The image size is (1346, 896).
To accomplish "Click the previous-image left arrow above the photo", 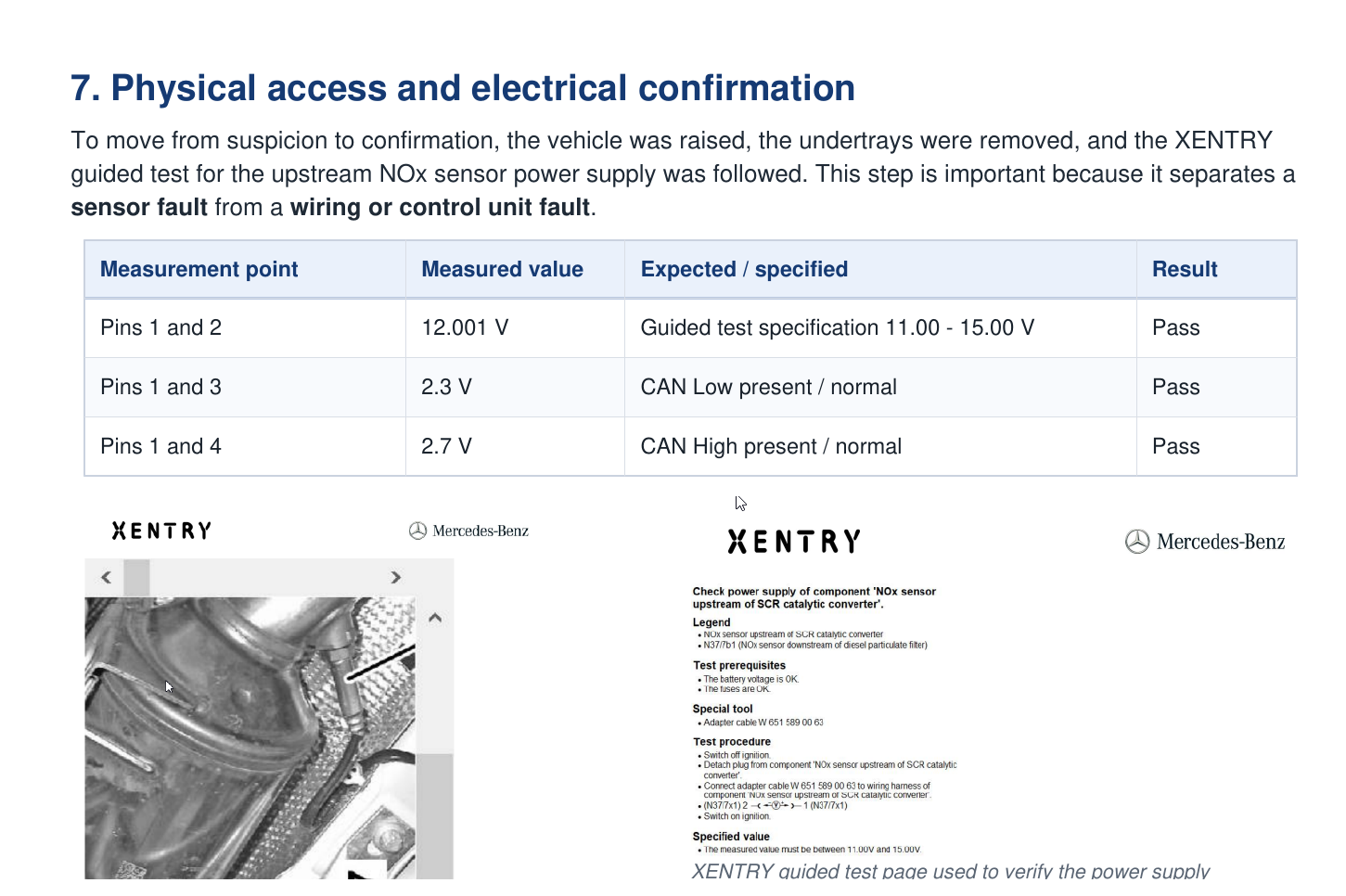I will pos(105,577).
